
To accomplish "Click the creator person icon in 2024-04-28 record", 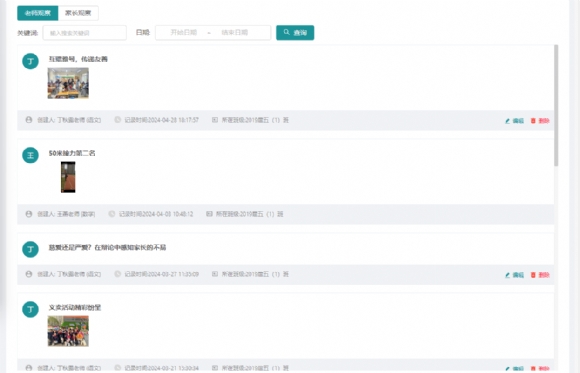I will coord(29,120).
